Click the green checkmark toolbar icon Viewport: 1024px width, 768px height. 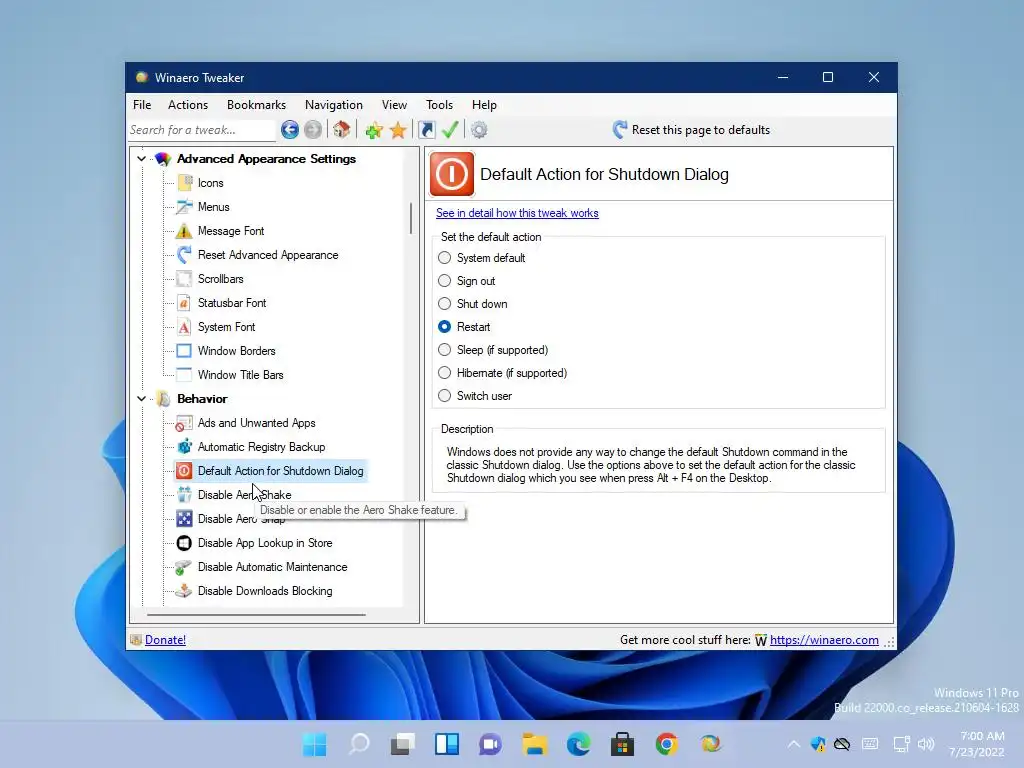[x=450, y=130]
